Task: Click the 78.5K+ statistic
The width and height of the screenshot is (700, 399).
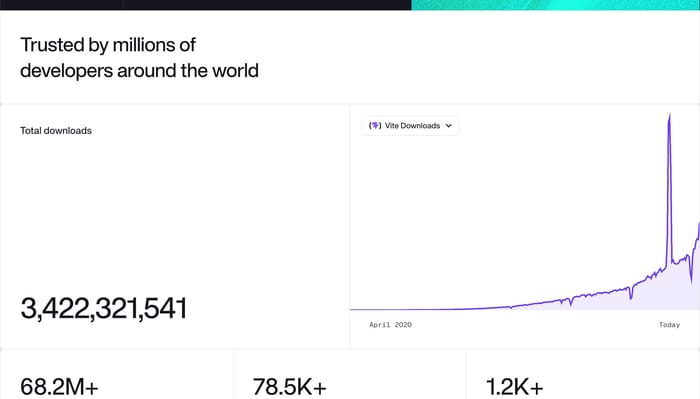Action: pos(290,387)
